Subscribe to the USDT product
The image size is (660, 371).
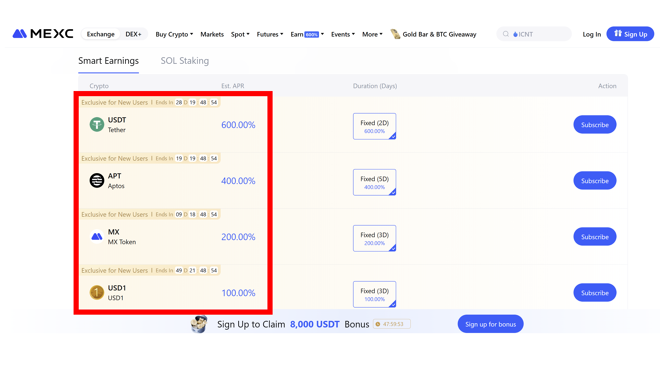595,125
